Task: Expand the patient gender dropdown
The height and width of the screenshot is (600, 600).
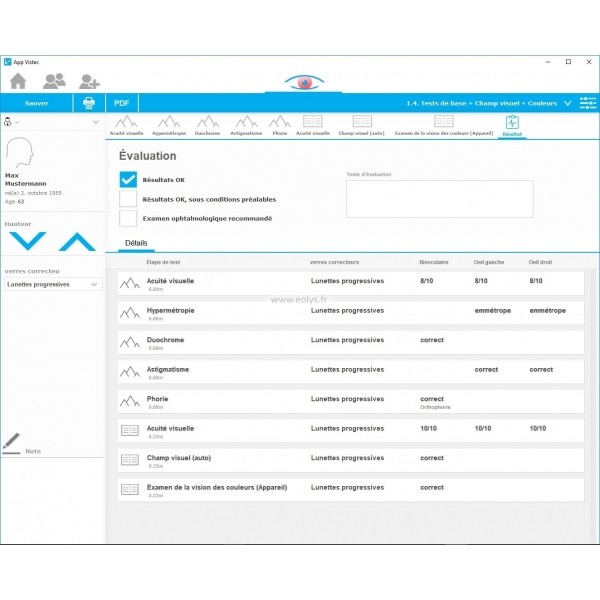Action: tap(95, 123)
